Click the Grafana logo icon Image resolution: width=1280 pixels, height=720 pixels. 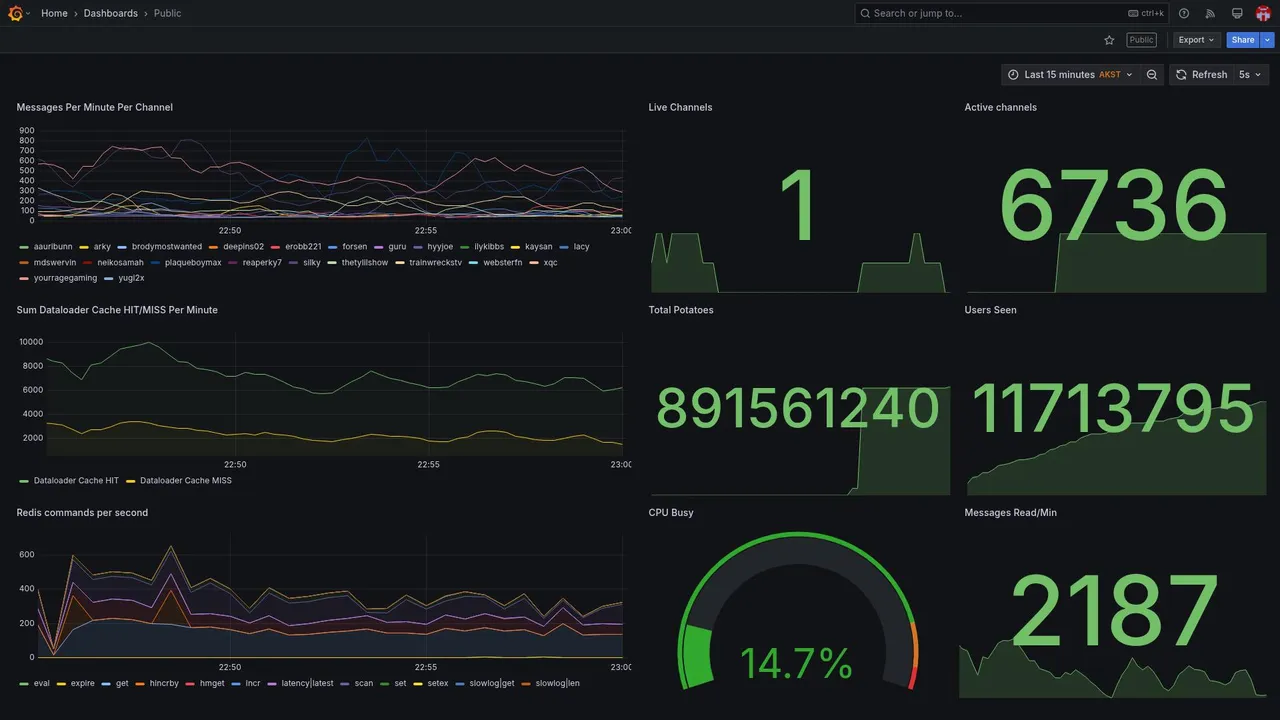point(15,13)
